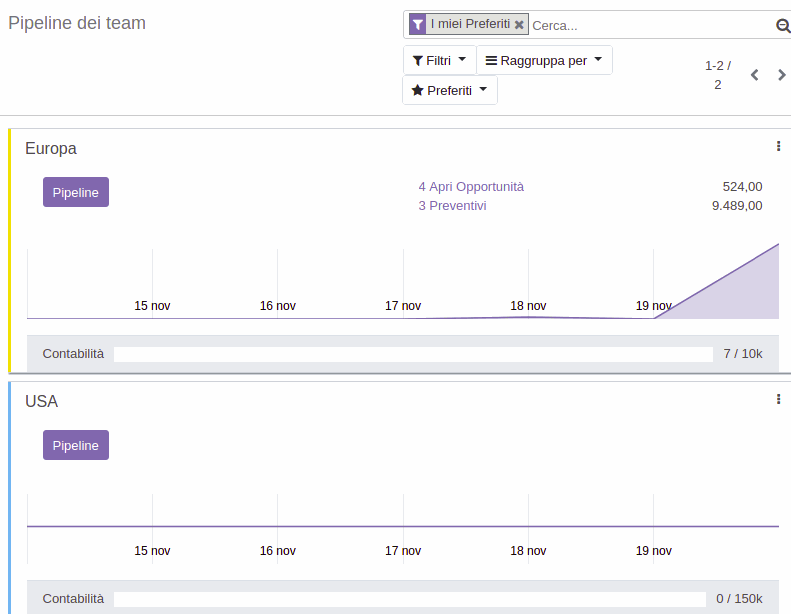Click the search magnifier icon

(783, 25)
